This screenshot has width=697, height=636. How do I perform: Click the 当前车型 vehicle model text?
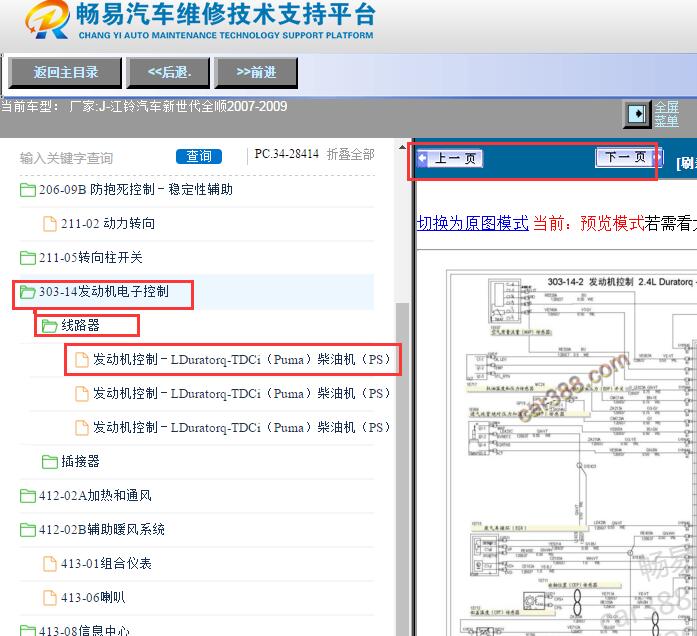pyautogui.click(x=144, y=107)
